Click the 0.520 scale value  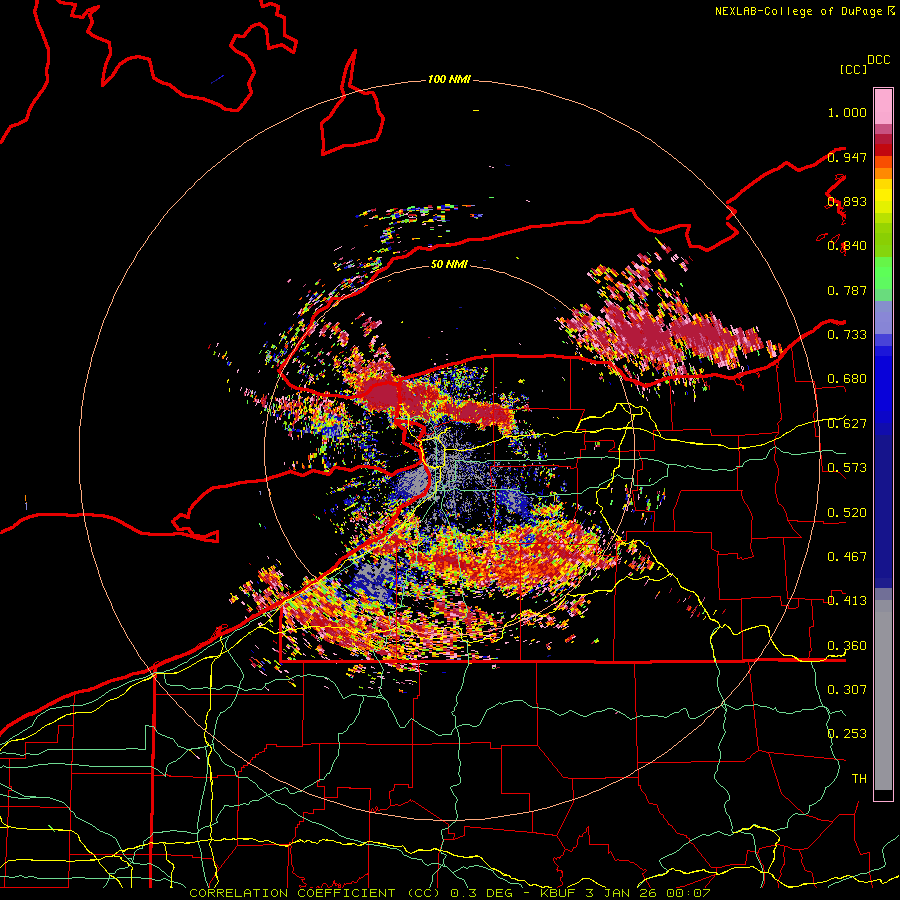tap(847, 513)
